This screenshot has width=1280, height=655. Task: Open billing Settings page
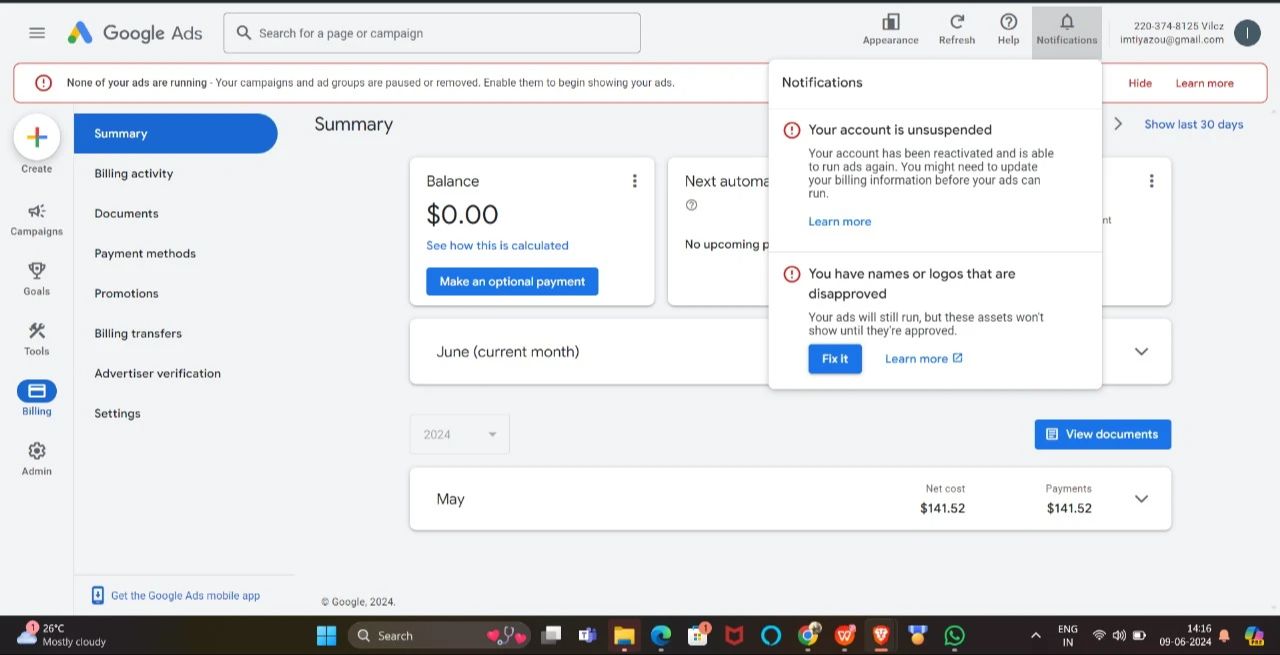tap(117, 413)
